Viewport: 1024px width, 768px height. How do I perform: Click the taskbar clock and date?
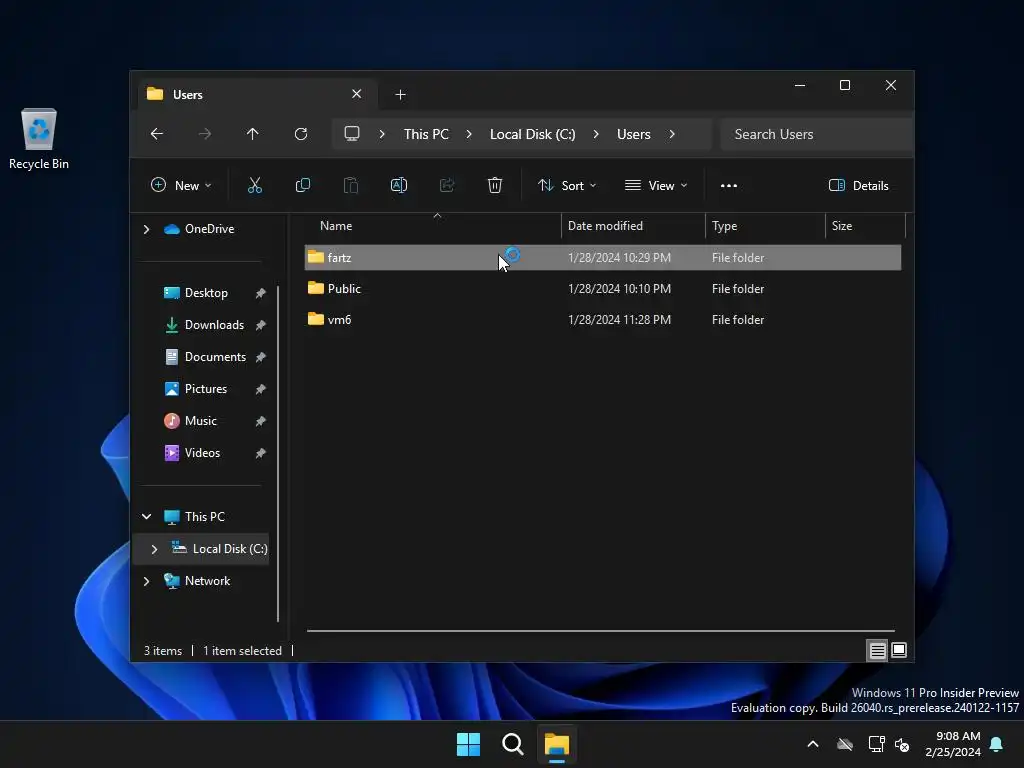pos(953,744)
